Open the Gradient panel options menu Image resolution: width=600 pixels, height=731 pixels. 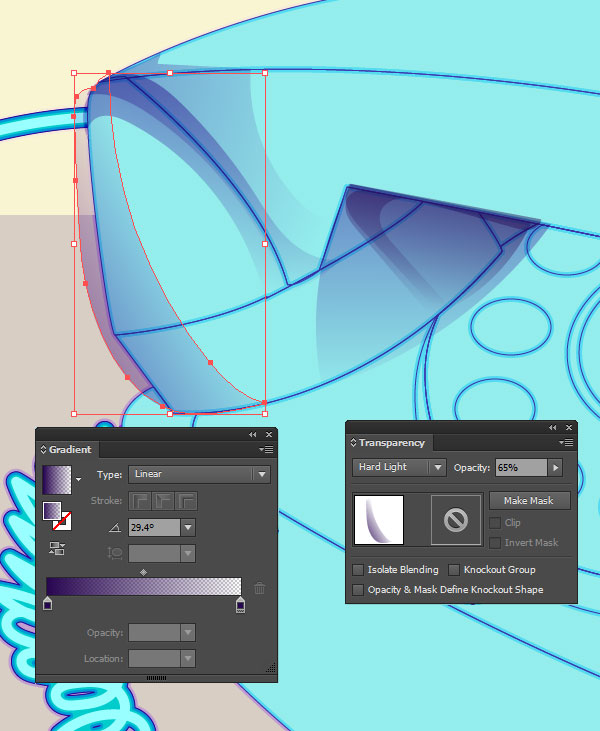pyautogui.click(x=266, y=449)
